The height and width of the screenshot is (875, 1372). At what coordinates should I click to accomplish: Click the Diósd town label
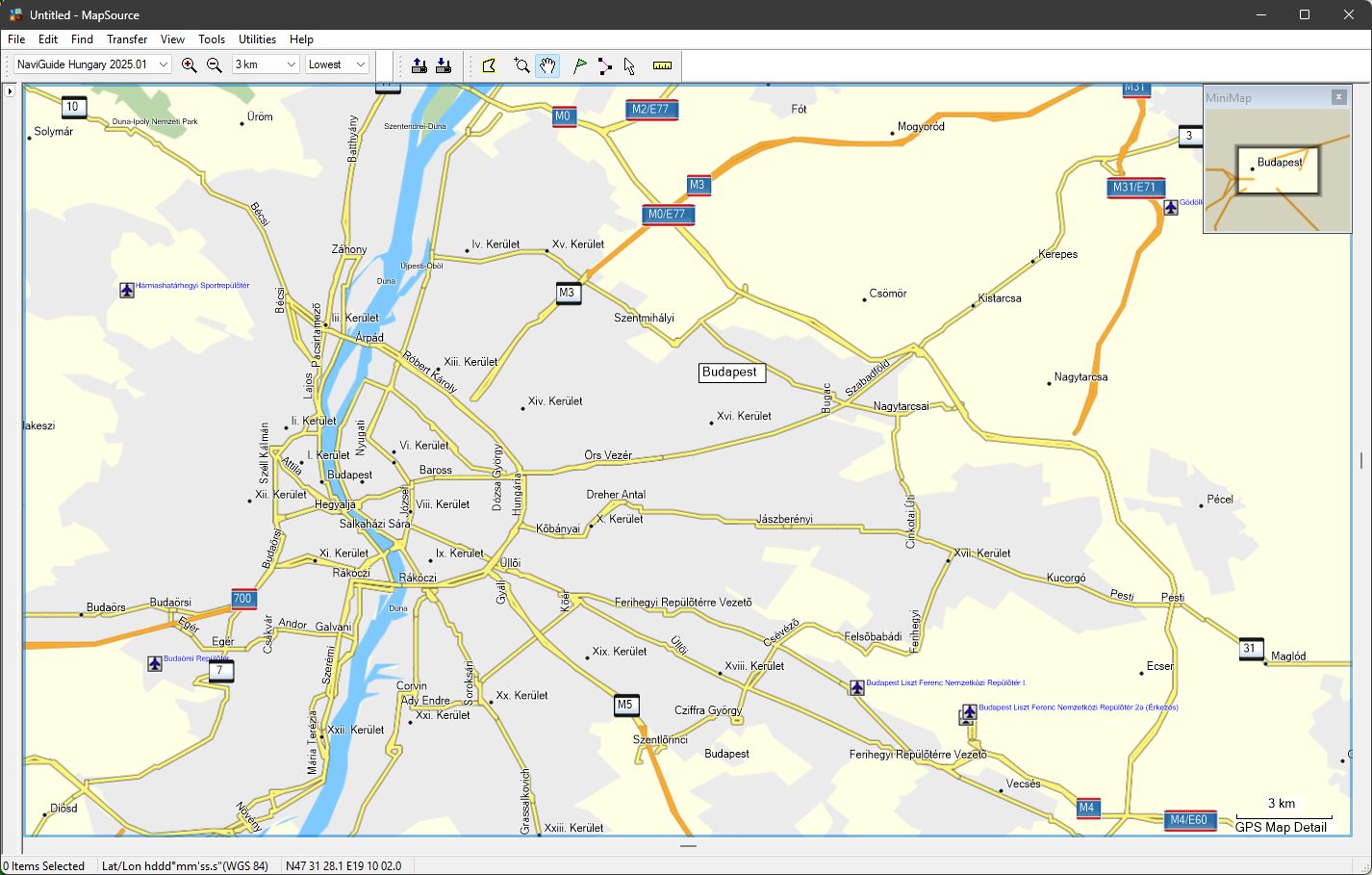click(x=64, y=809)
